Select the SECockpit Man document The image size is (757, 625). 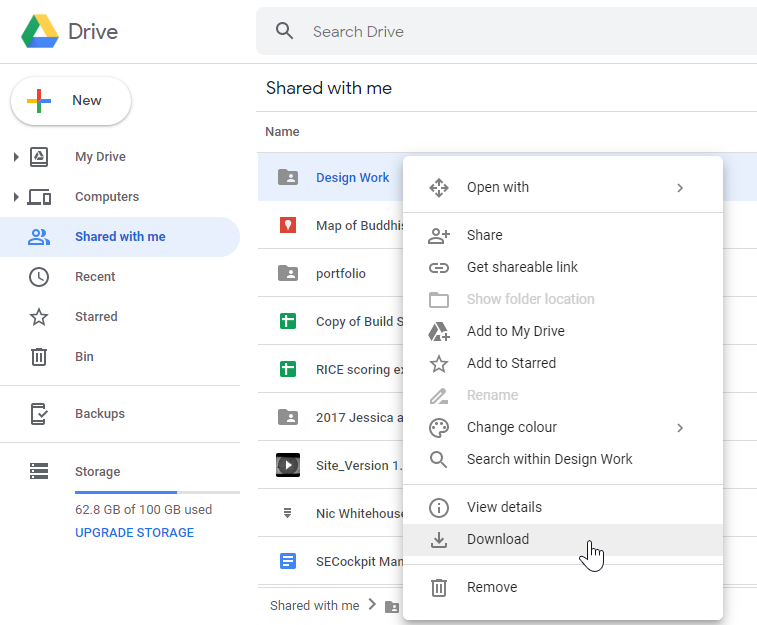click(x=359, y=561)
